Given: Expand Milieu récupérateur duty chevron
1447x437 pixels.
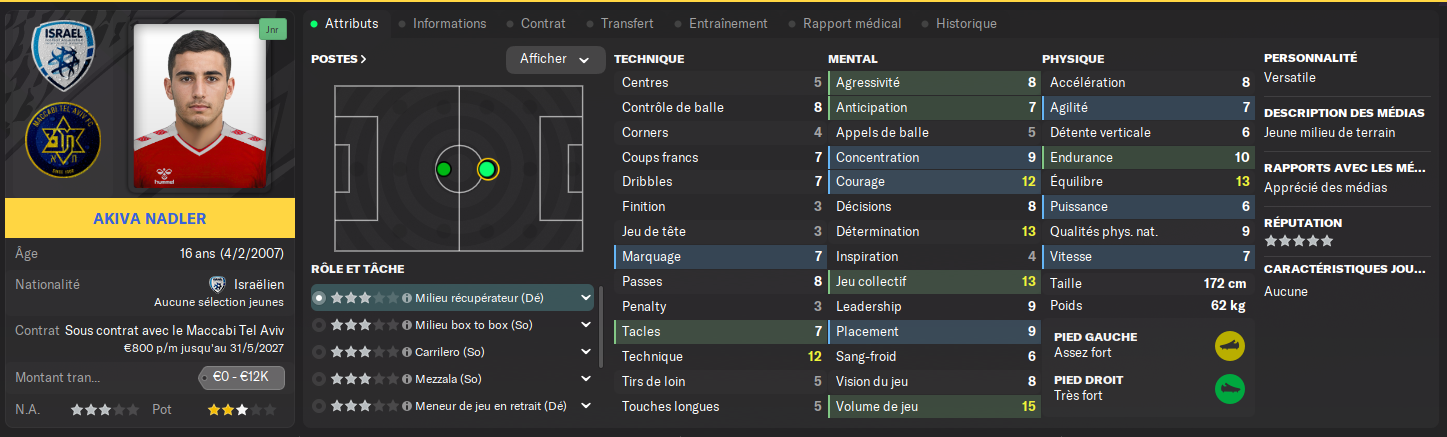Looking at the screenshot, I should (x=584, y=298).
